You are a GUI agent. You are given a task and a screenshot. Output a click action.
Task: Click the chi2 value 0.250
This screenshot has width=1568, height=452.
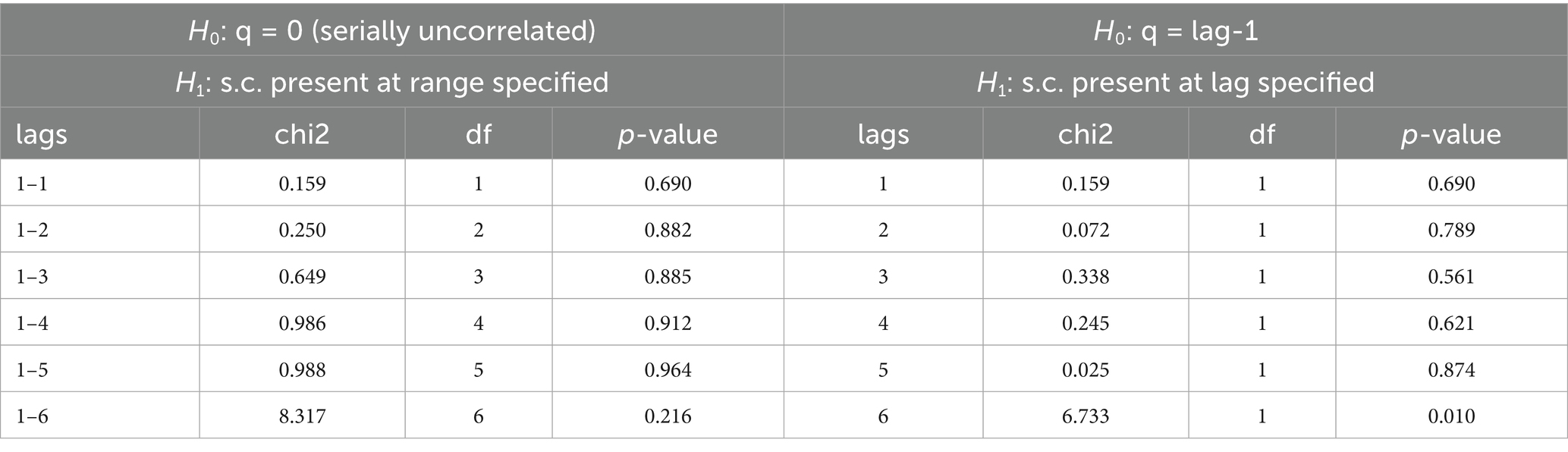pos(302,230)
